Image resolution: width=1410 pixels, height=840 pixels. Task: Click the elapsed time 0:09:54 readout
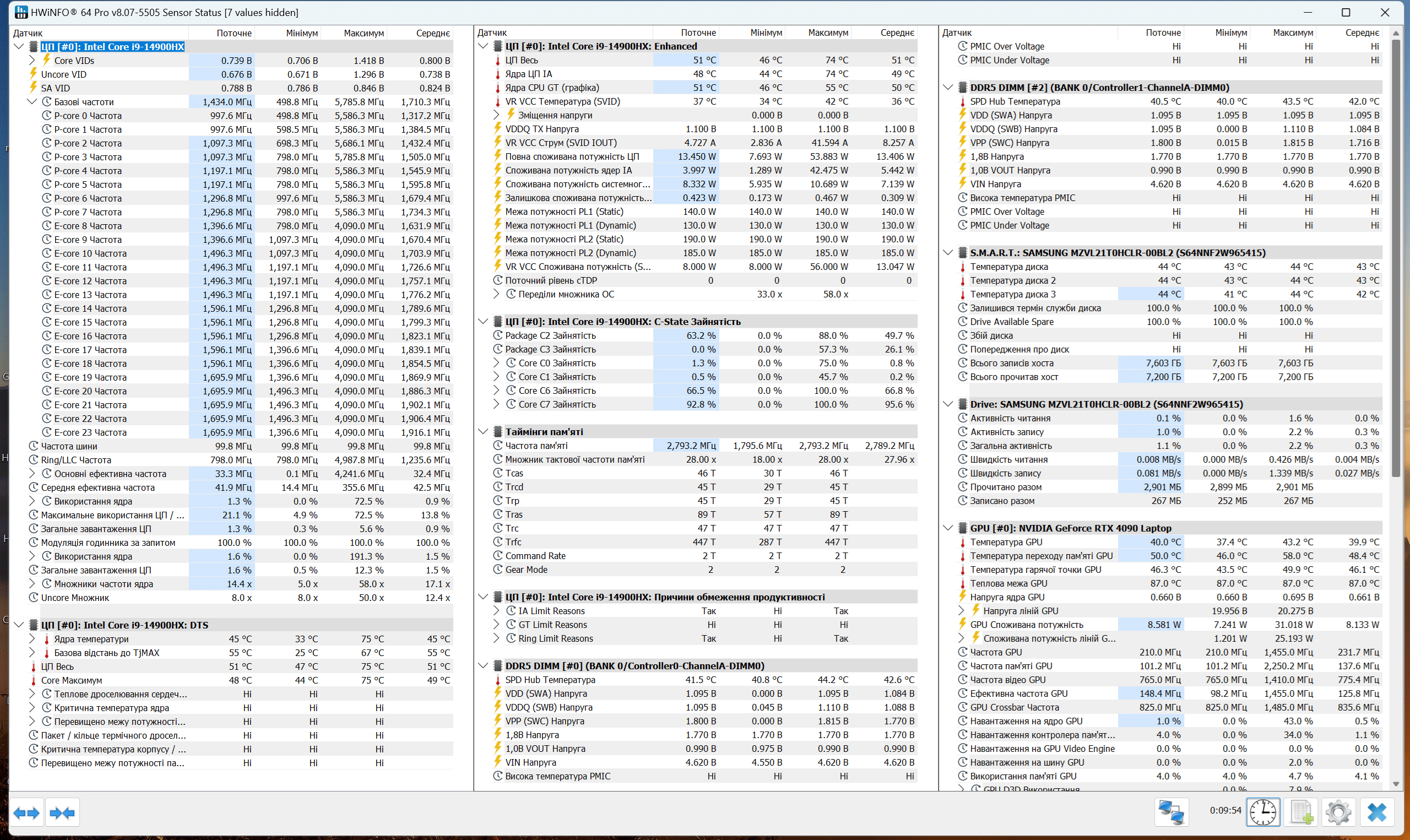pyautogui.click(x=1225, y=811)
